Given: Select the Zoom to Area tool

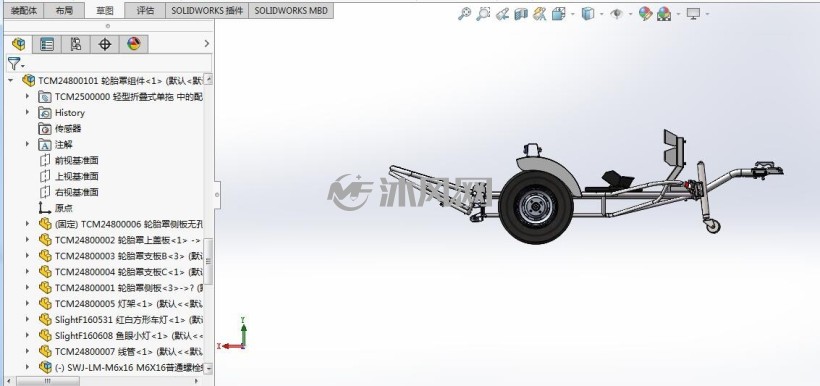Looking at the screenshot, I should pos(483,14).
